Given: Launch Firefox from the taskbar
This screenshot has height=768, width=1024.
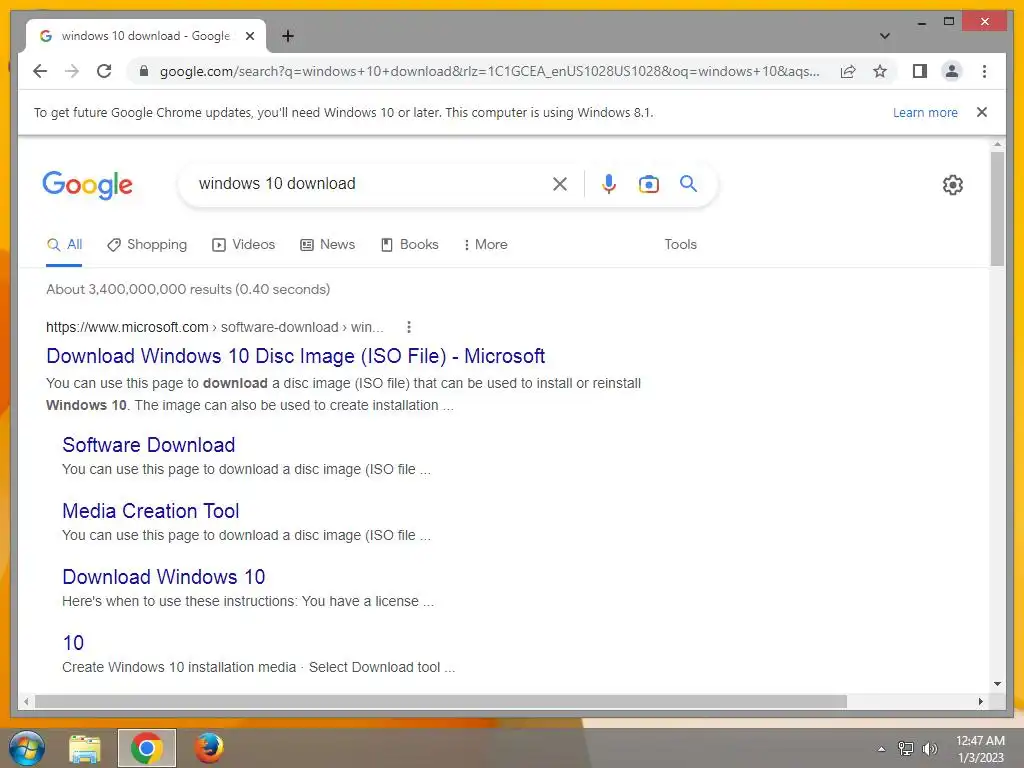Looking at the screenshot, I should (209, 748).
